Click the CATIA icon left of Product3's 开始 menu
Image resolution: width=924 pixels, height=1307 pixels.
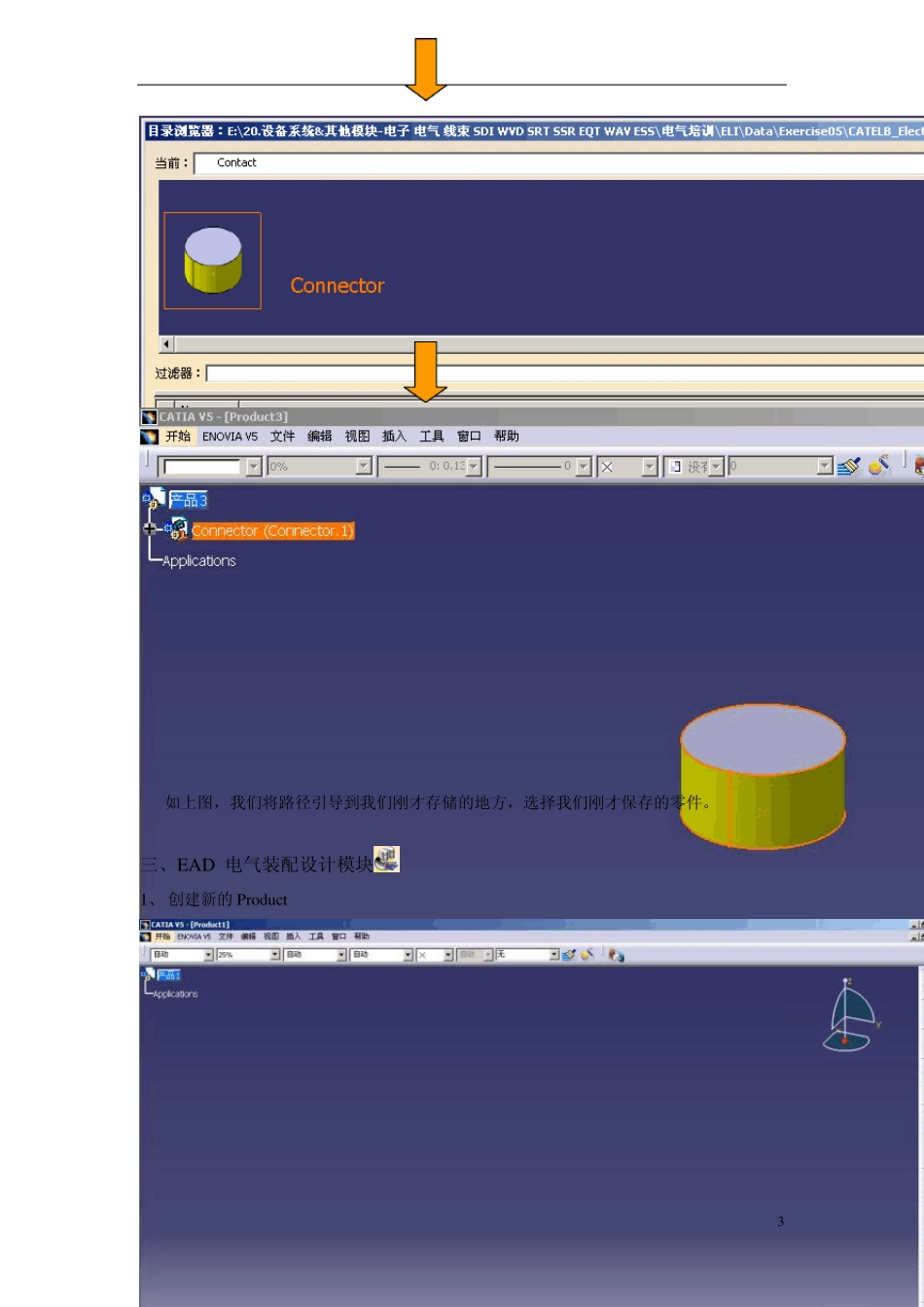150,437
